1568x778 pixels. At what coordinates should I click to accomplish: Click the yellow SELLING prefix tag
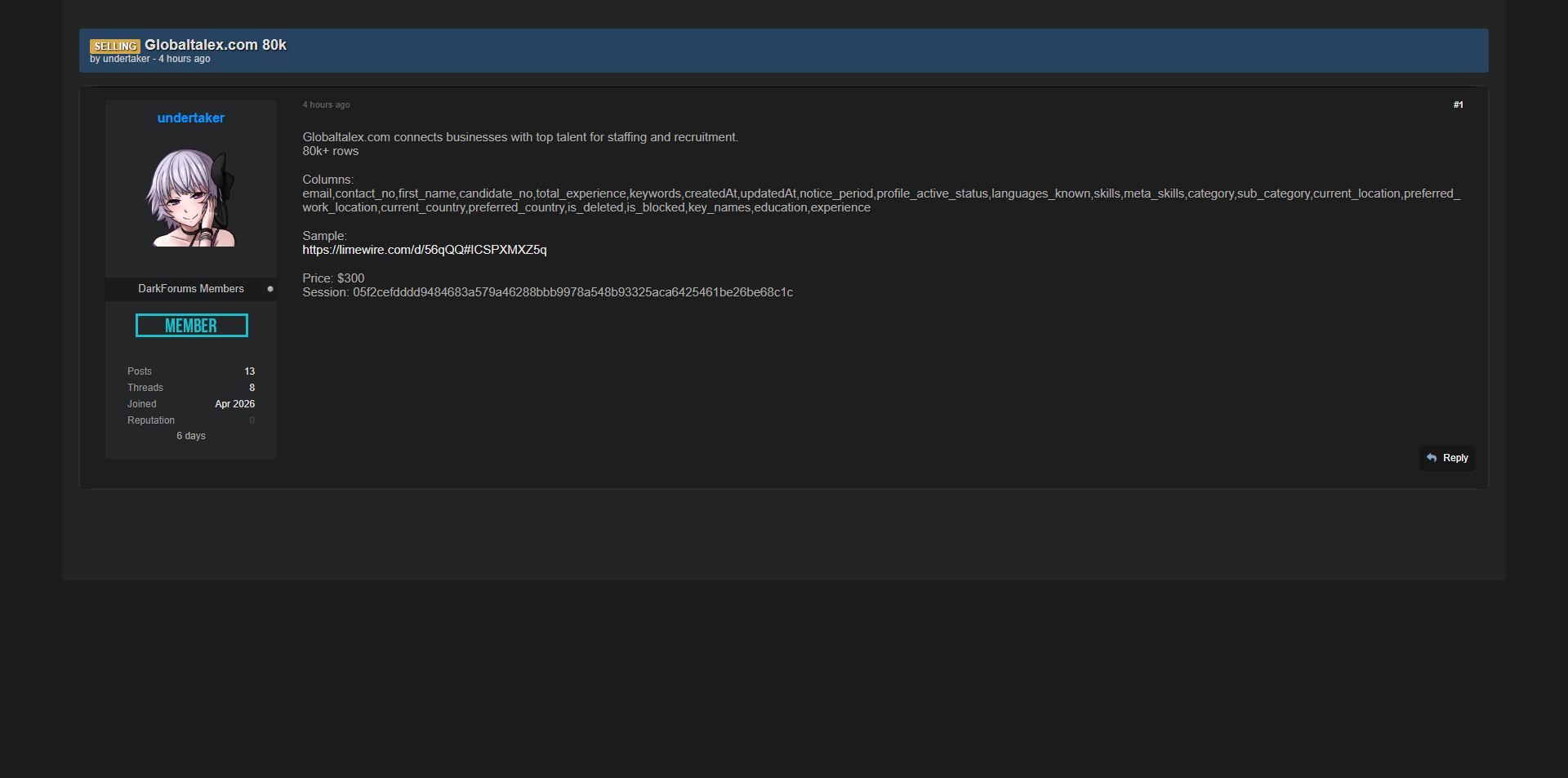(115, 47)
